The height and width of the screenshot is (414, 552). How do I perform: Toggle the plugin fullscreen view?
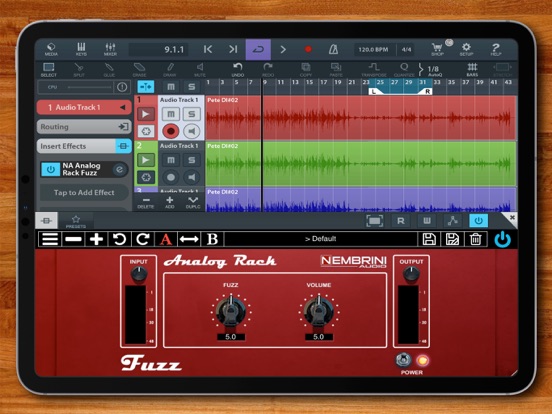pos(375,221)
